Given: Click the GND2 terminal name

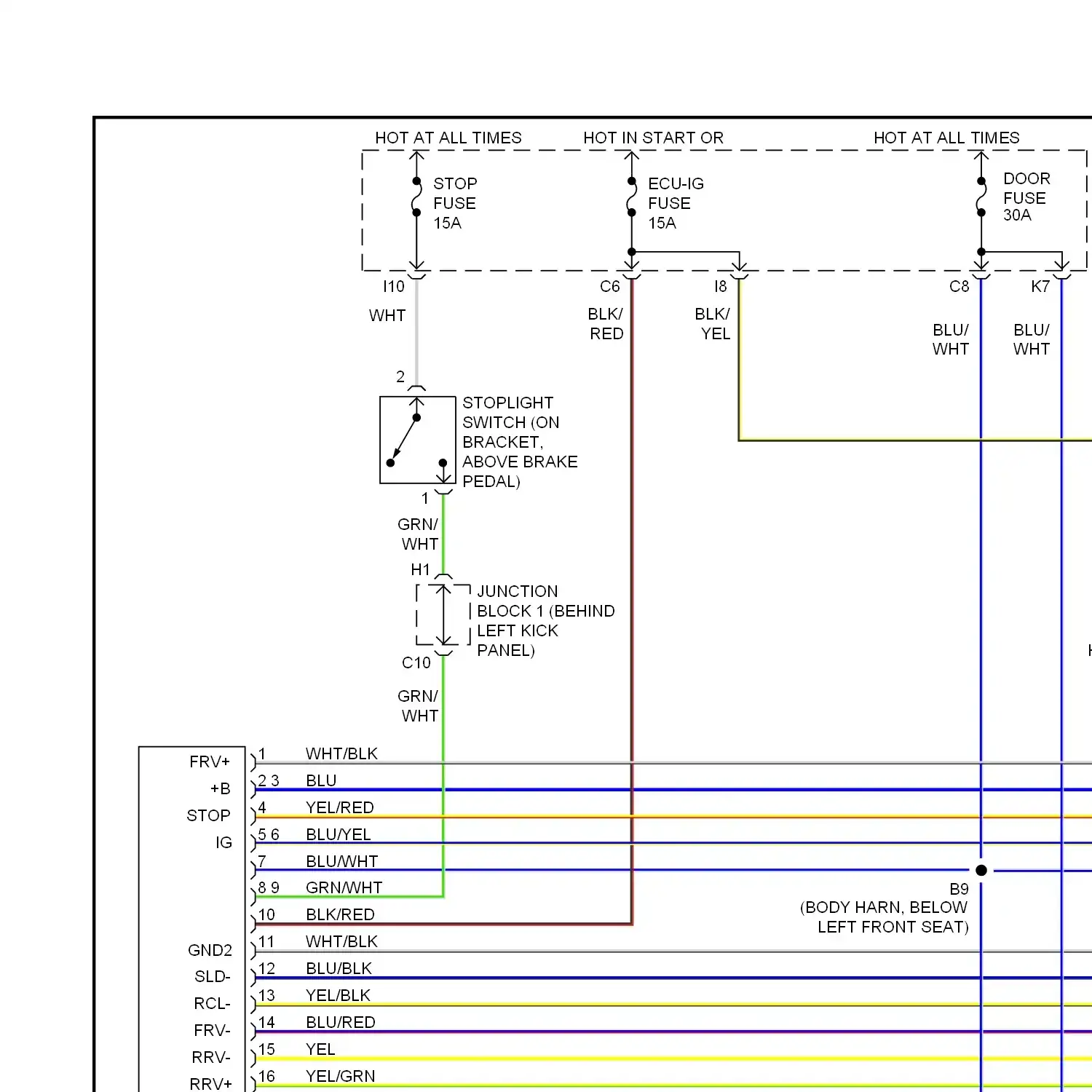Looking at the screenshot, I should 210,950.
